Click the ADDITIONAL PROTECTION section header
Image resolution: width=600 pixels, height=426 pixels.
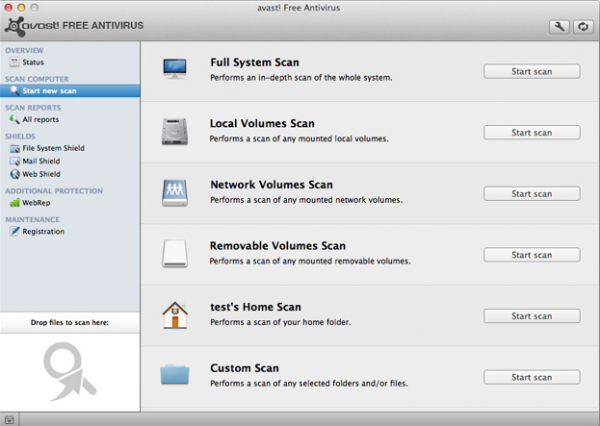(x=54, y=191)
